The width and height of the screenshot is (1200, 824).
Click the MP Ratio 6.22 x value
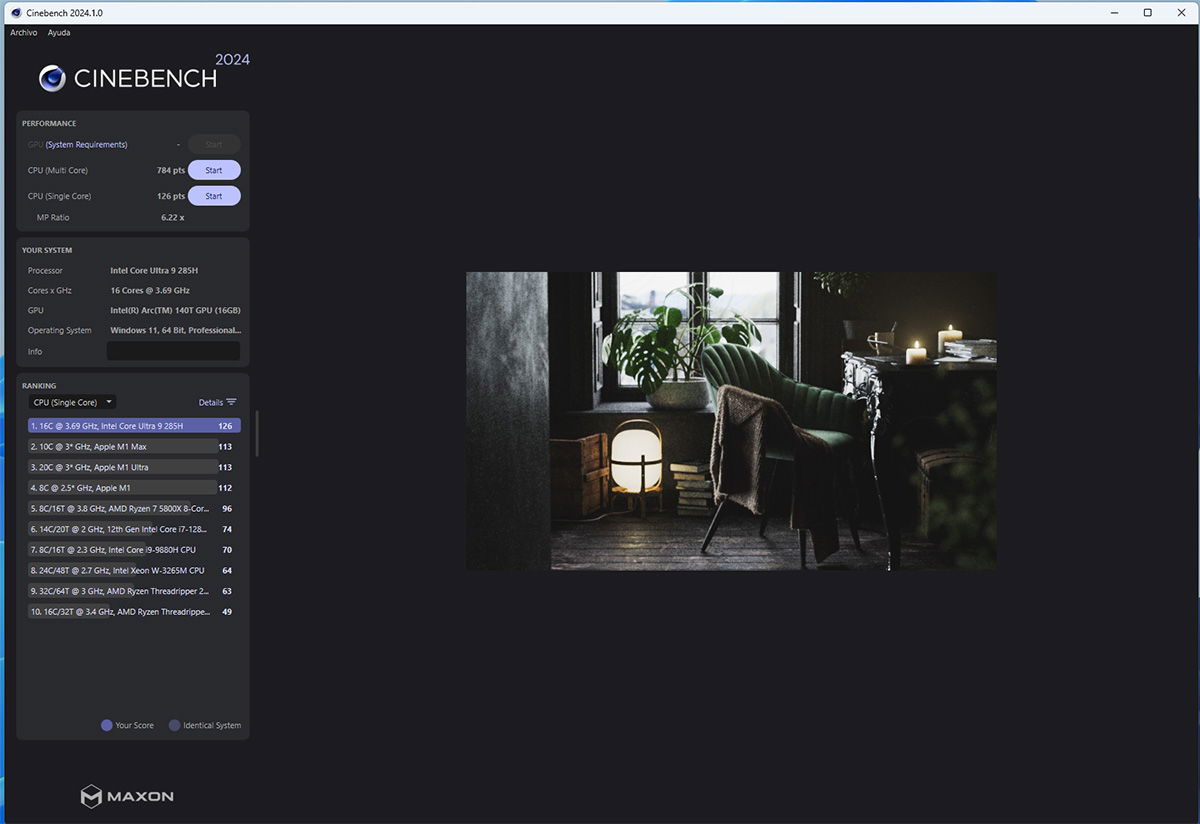click(172, 218)
